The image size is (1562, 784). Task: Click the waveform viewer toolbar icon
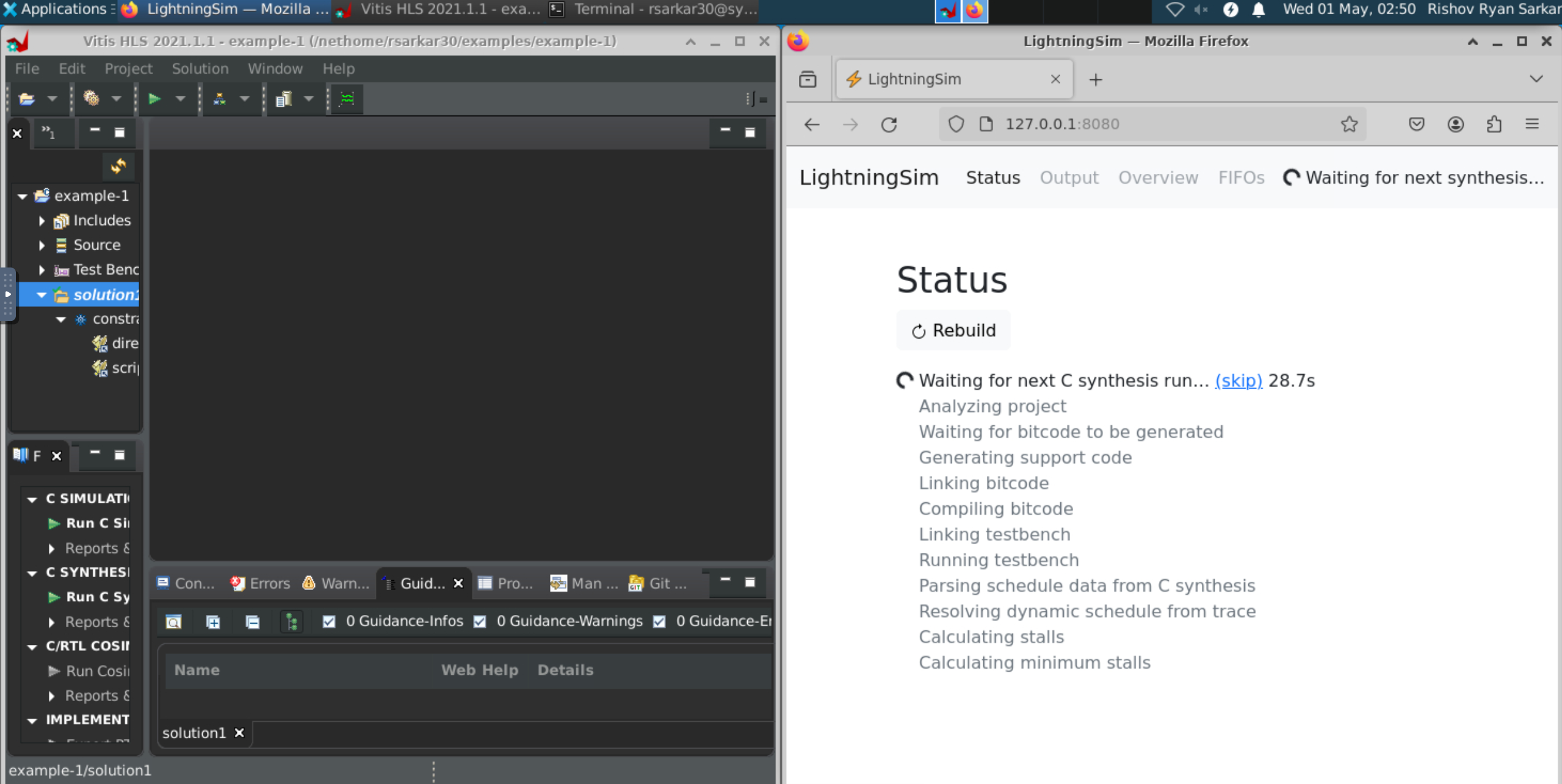[x=347, y=98]
